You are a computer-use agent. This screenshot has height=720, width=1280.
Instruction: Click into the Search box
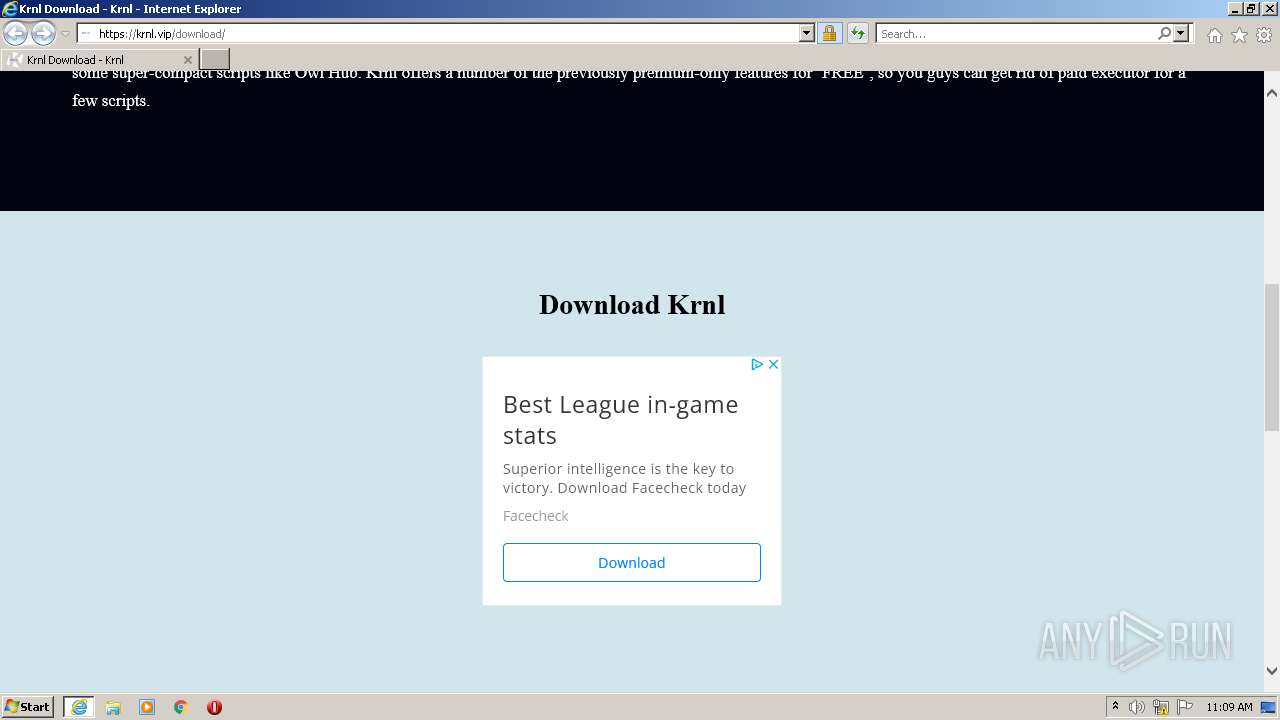1016,33
